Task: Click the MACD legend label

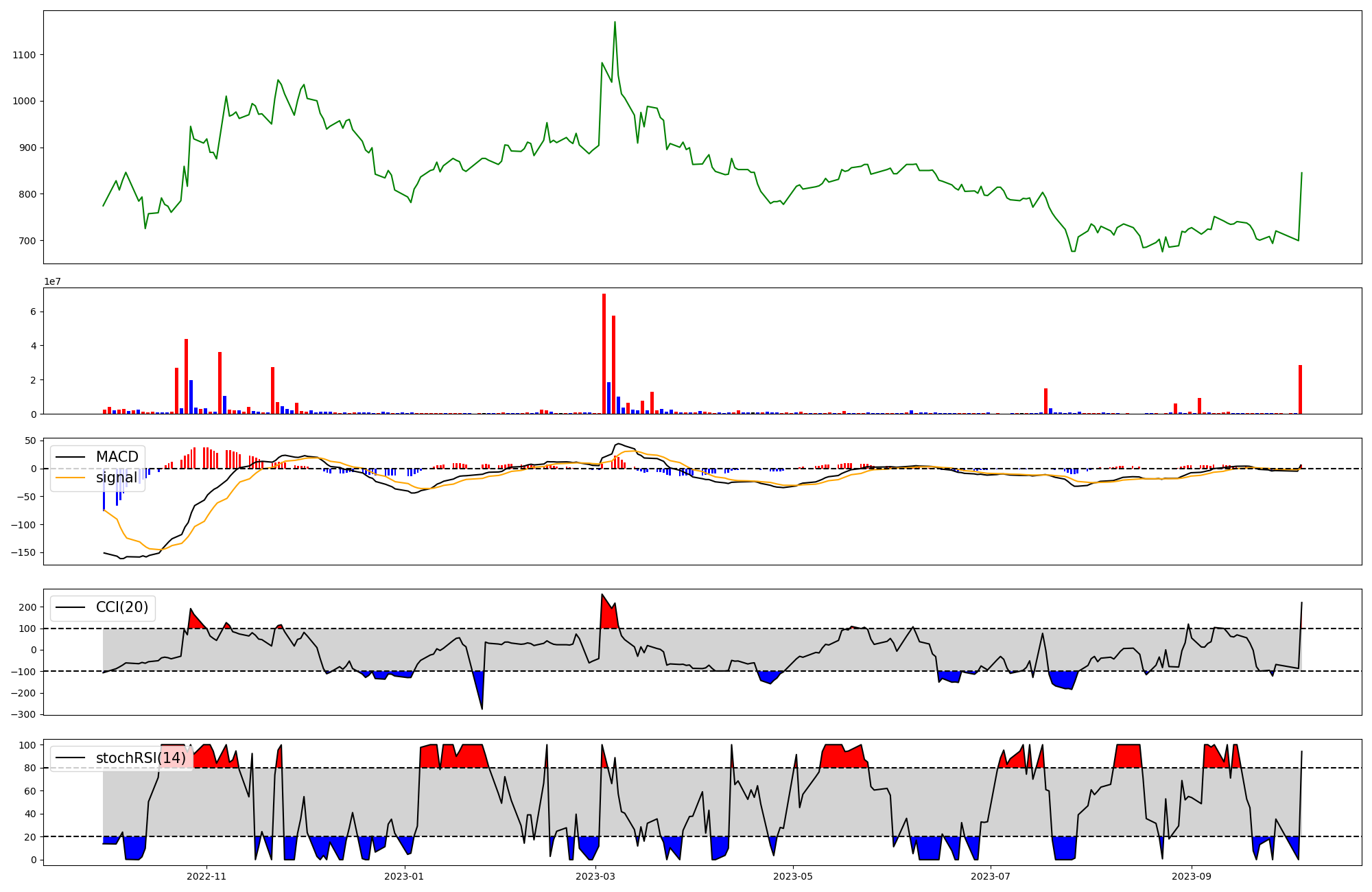Action: click(x=117, y=457)
